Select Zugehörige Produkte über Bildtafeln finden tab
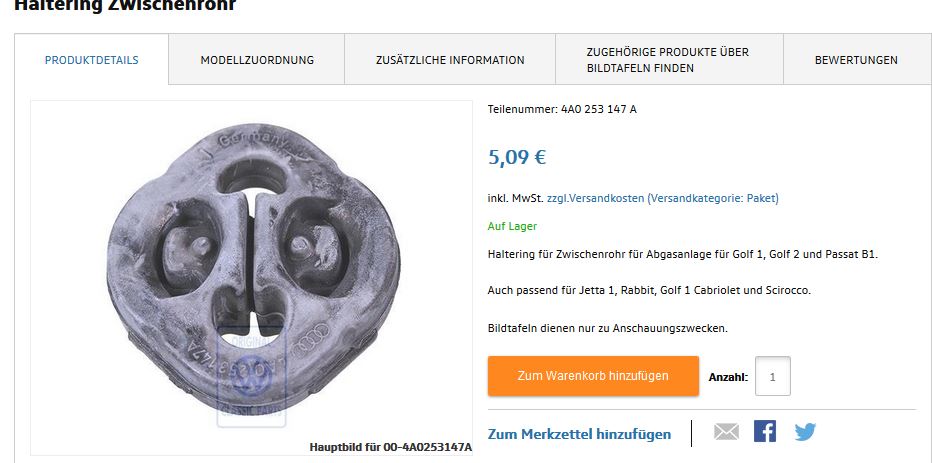The width and height of the screenshot is (932, 463). [669, 60]
